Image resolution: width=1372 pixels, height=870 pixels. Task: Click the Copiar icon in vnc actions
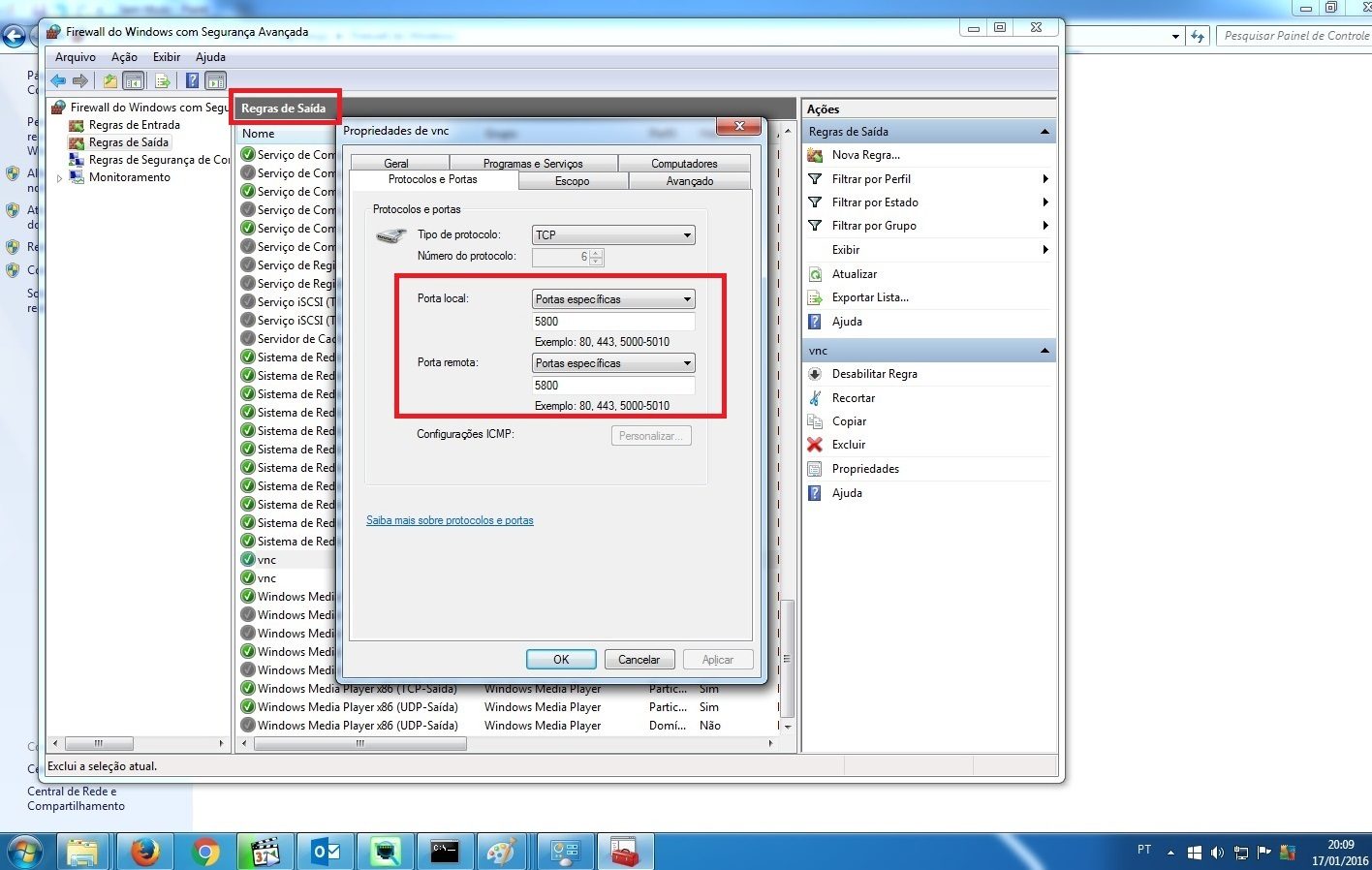pos(815,421)
